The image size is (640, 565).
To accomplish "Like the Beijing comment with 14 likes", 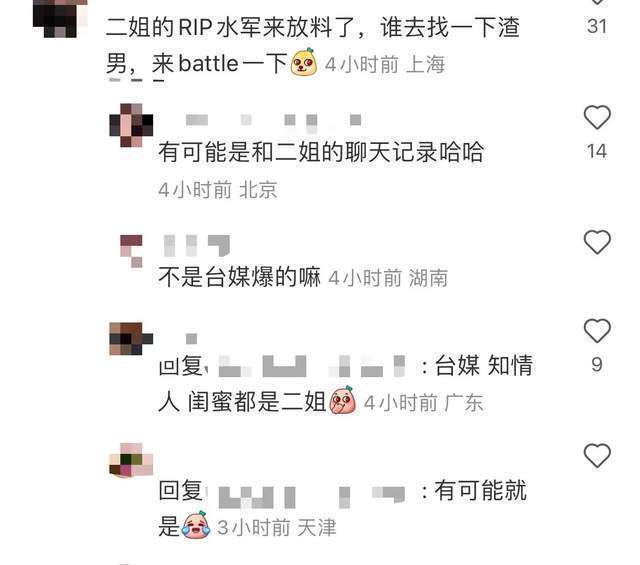I will (x=597, y=117).
